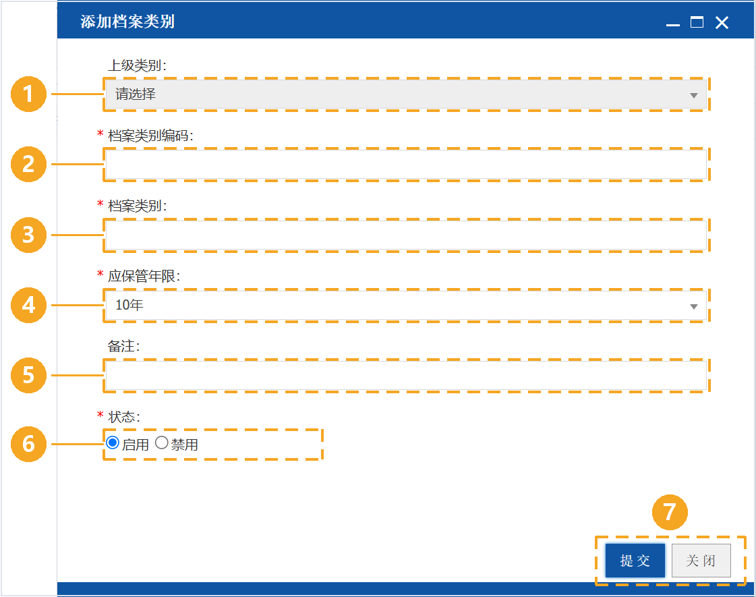Click the 关闭 button

pos(701,560)
